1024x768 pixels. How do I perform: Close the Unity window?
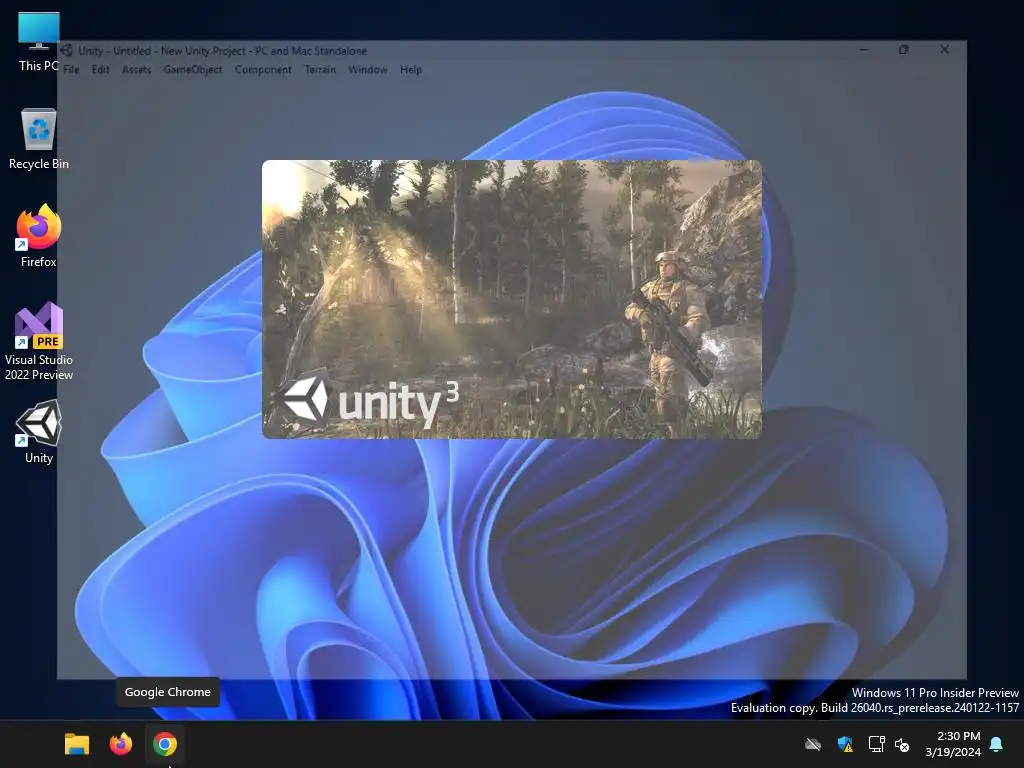tap(944, 50)
